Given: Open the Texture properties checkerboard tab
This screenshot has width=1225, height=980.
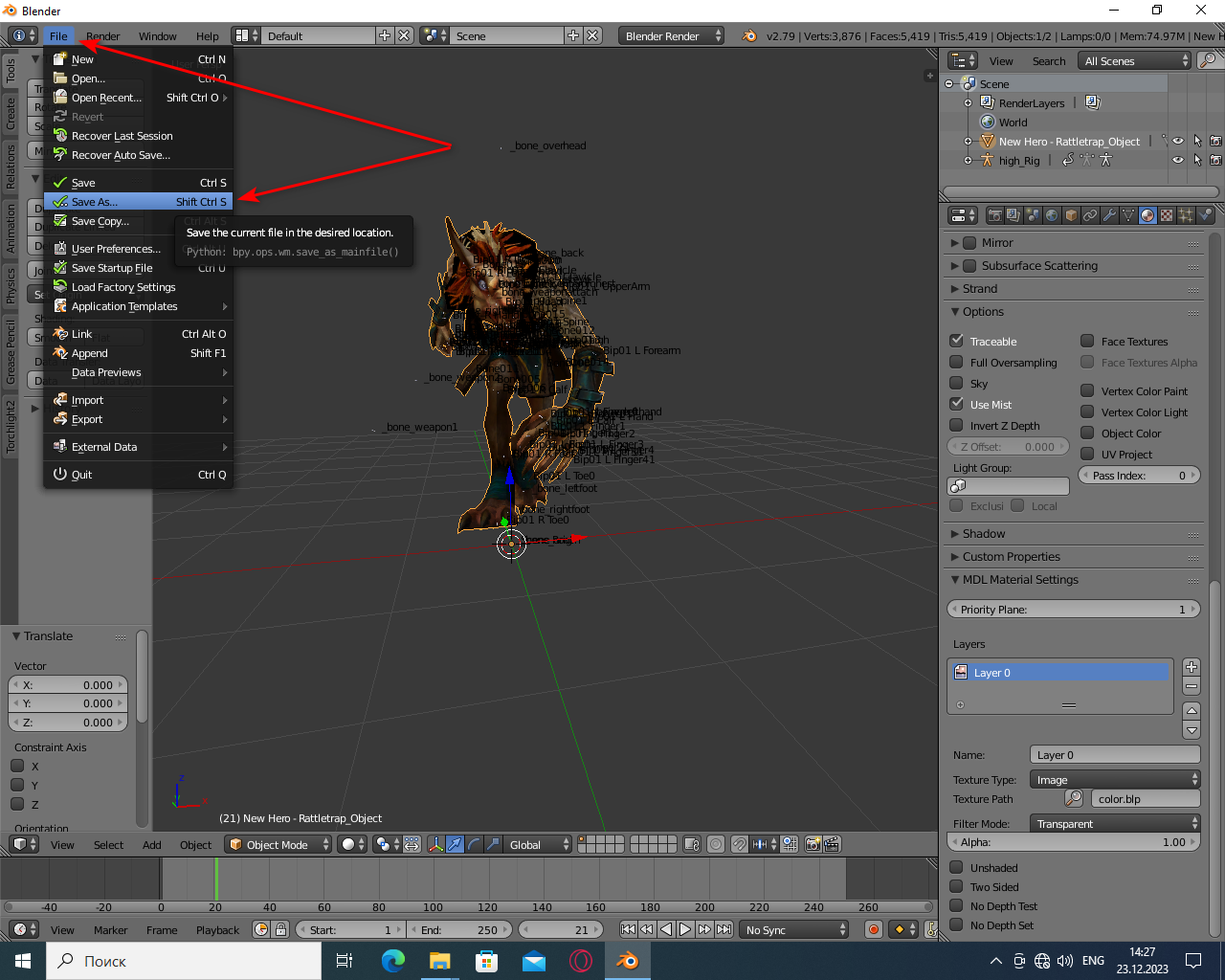Looking at the screenshot, I should click(1167, 215).
